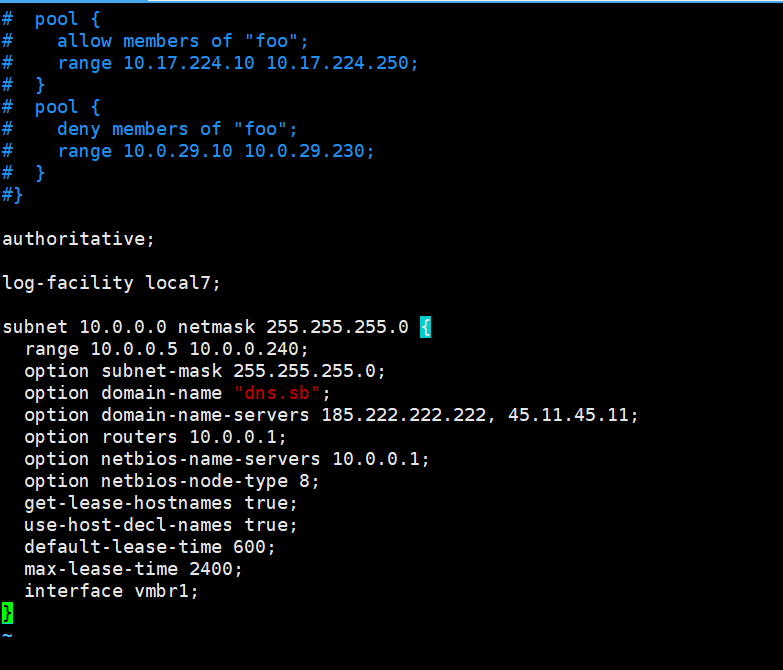This screenshot has width=783, height=670.
Task: Click commented range 10.17.224.10 address
Action: pyautogui.click(x=189, y=63)
